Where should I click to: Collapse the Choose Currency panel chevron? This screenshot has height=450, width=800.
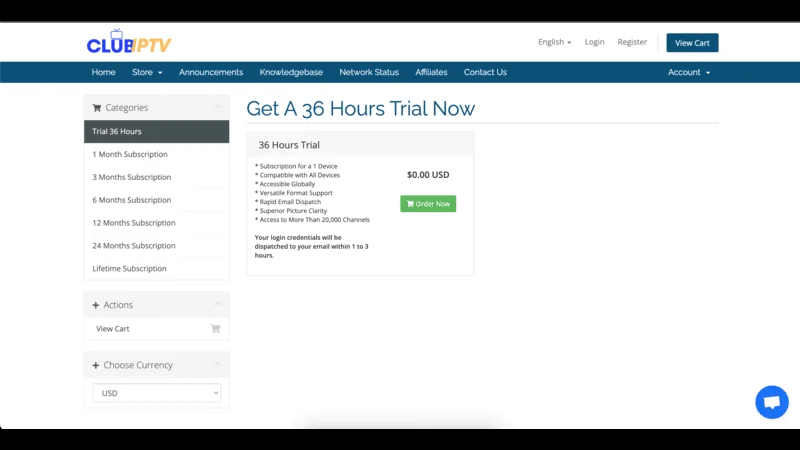pyautogui.click(x=217, y=365)
